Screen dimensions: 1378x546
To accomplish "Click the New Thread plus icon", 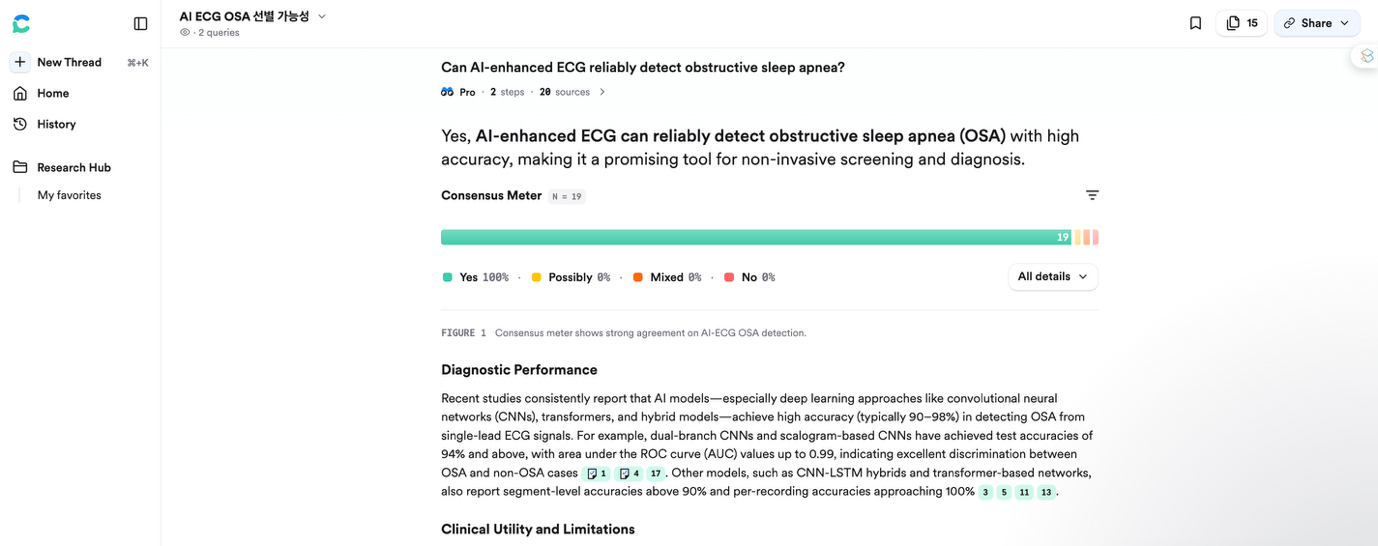I will [x=20, y=62].
